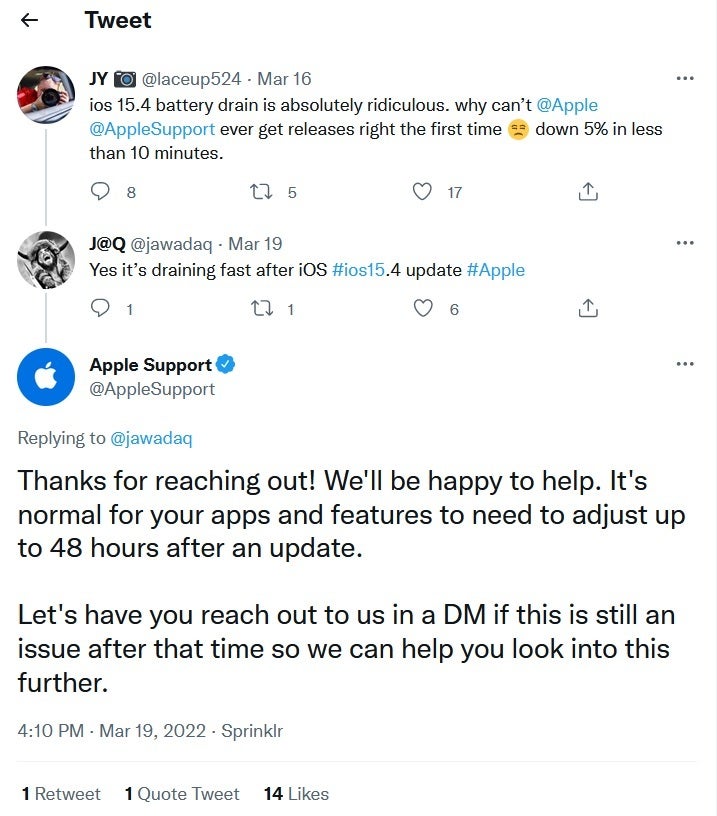Open more options on Apple Support tweet
The width and height of the screenshot is (717, 816).
(x=685, y=364)
